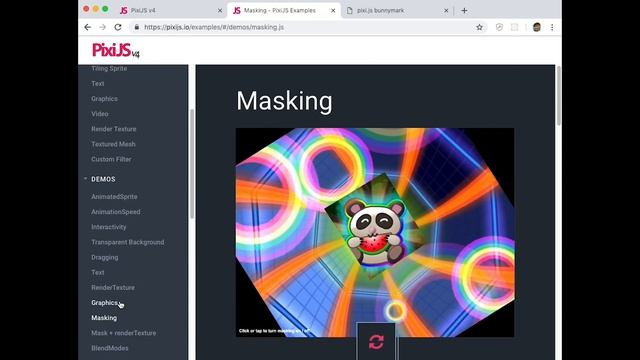
Task: Click the browser back arrow
Action: coord(88,27)
